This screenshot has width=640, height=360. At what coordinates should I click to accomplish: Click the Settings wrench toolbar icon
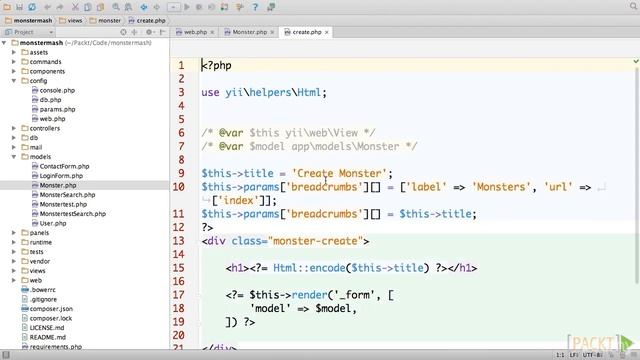(x=240, y=7)
